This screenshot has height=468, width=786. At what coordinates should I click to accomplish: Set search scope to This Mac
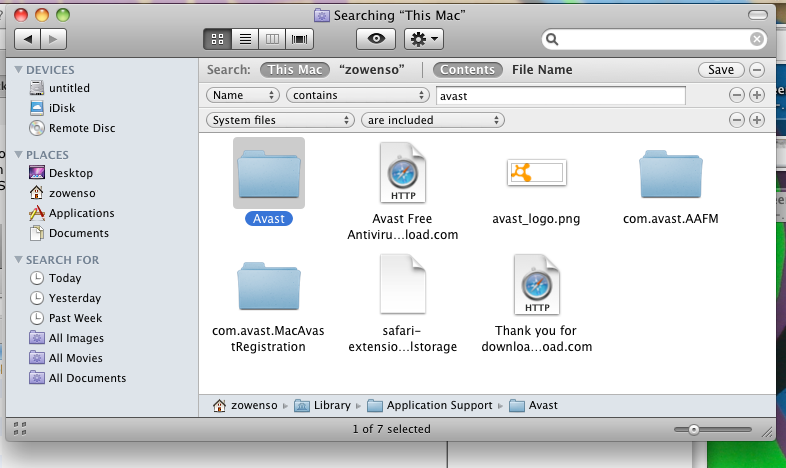click(295, 70)
